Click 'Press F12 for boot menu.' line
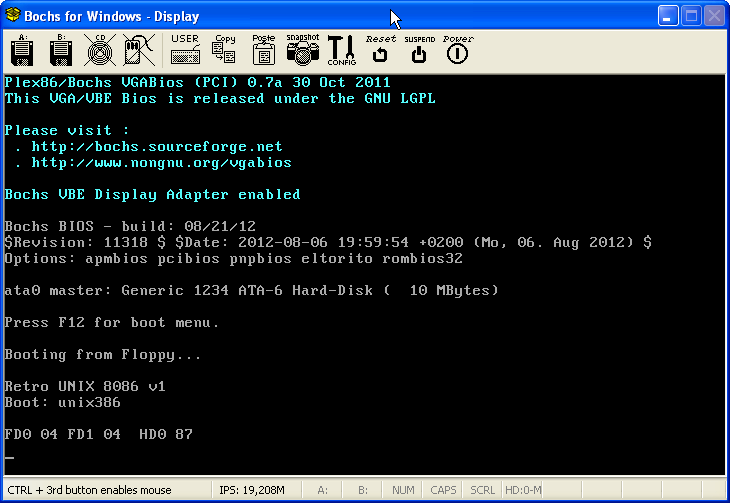Screen dimensions: 730x503 point(112,322)
